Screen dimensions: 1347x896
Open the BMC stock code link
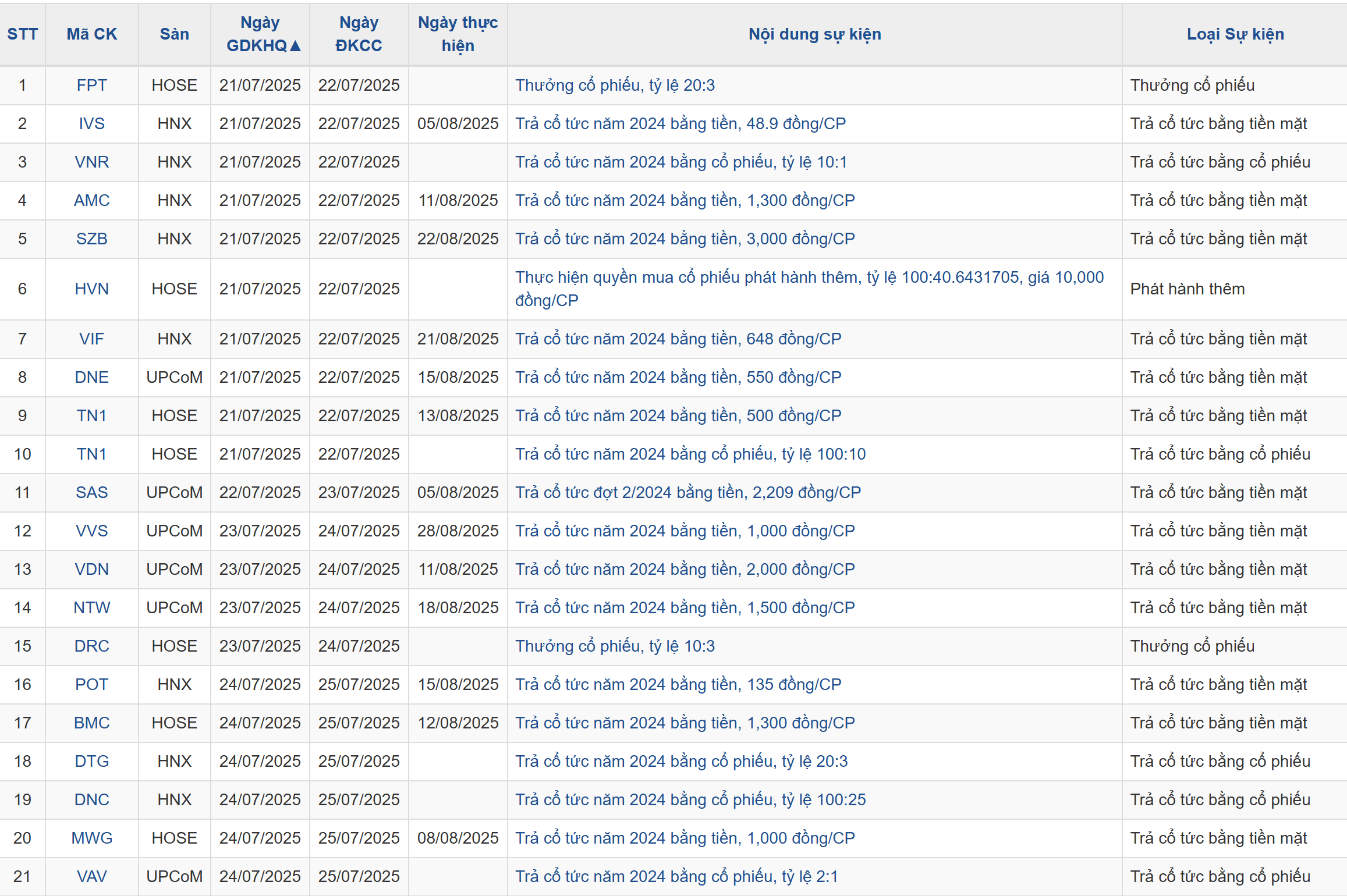(x=92, y=723)
